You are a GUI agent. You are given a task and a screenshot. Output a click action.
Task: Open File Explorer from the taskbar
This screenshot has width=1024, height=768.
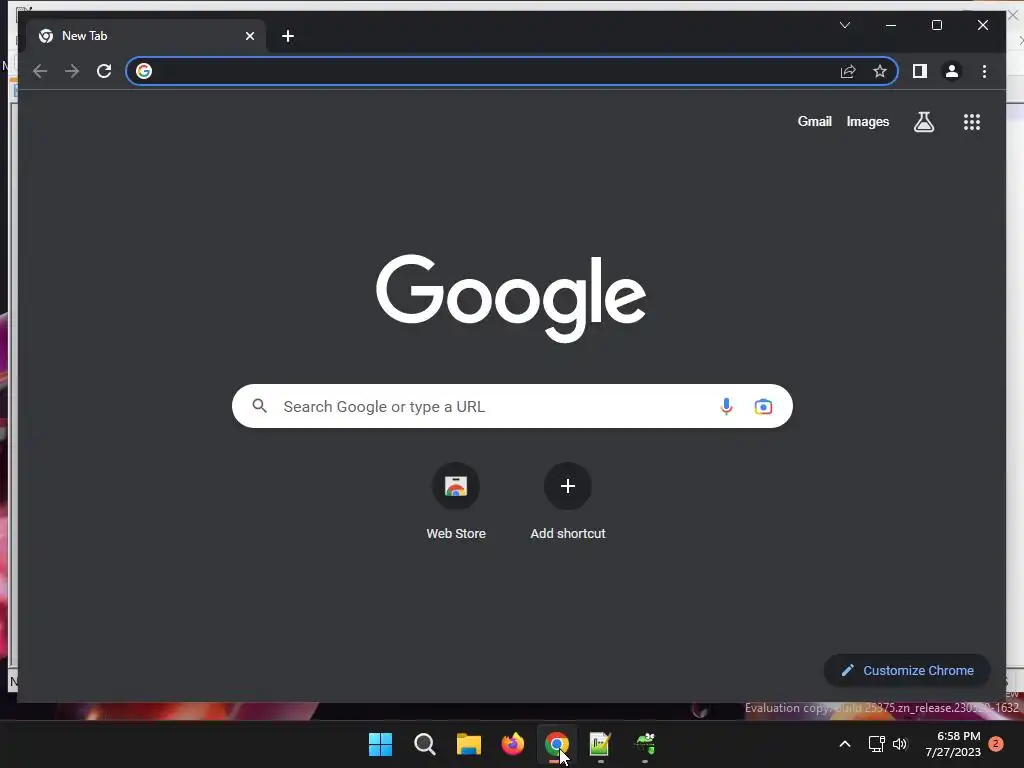[468, 744]
